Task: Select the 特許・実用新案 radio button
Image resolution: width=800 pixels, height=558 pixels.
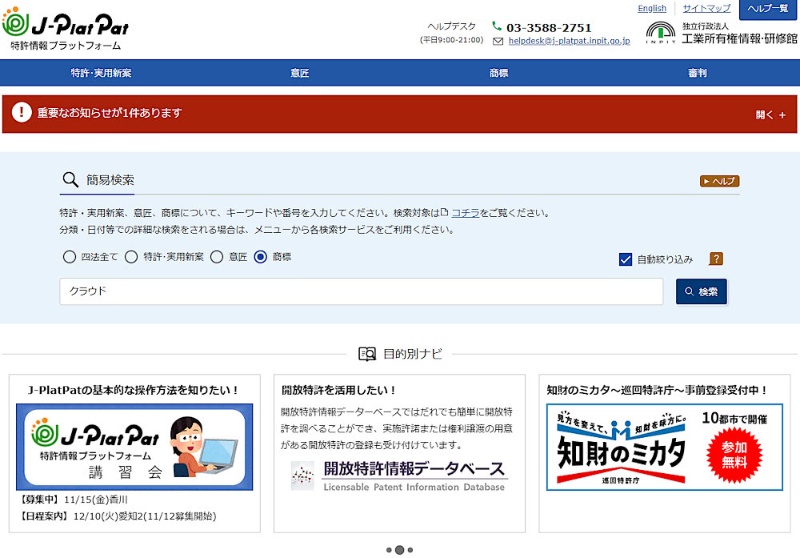Action: point(131,257)
